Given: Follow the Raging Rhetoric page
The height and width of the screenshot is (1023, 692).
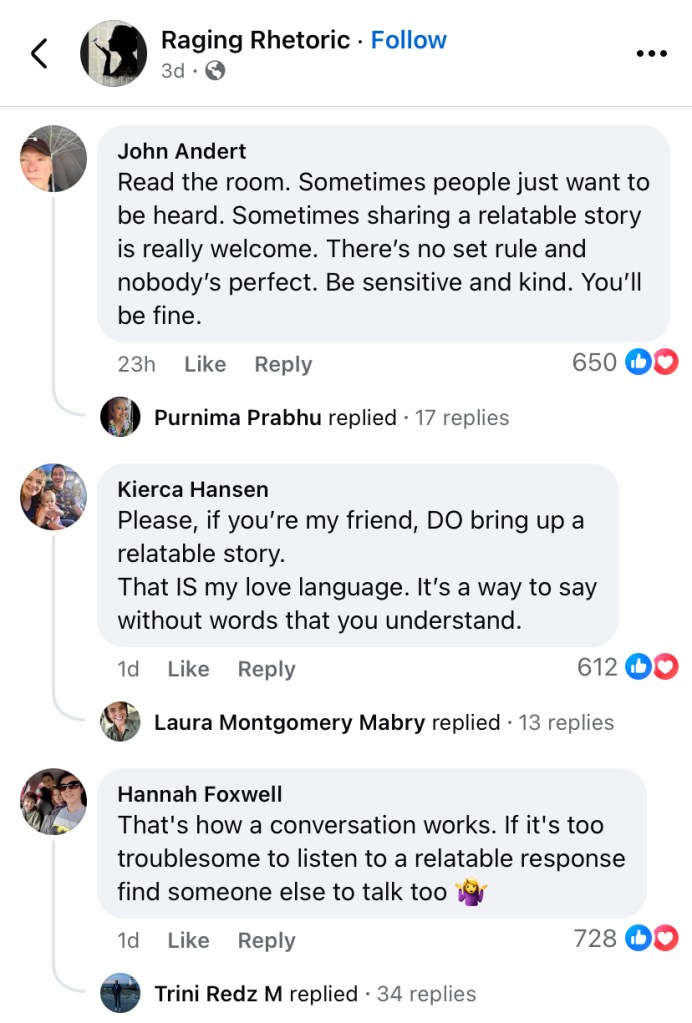Looking at the screenshot, I should (408, 40).
